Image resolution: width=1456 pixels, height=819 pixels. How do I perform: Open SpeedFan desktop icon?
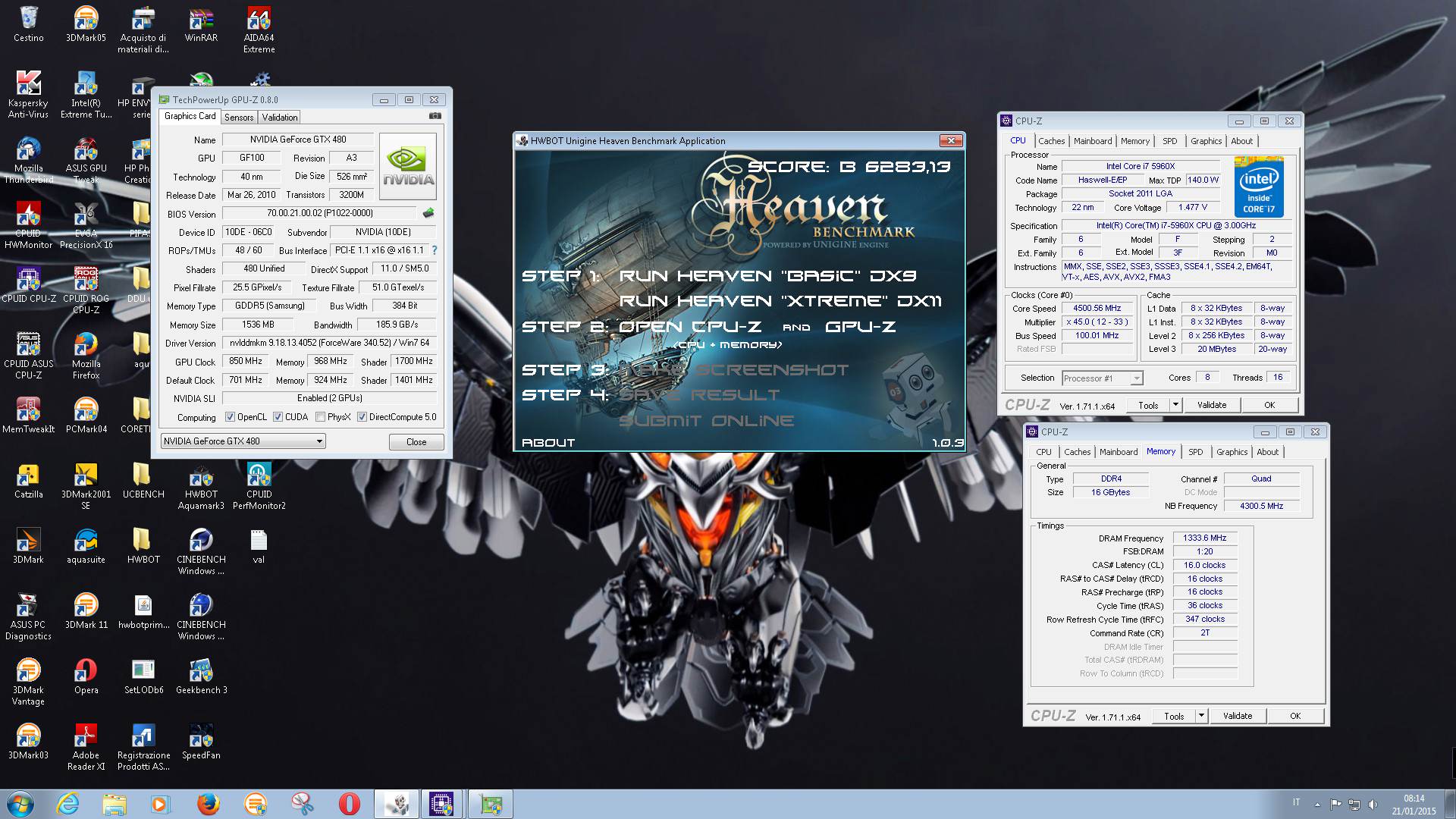(201, 741)
